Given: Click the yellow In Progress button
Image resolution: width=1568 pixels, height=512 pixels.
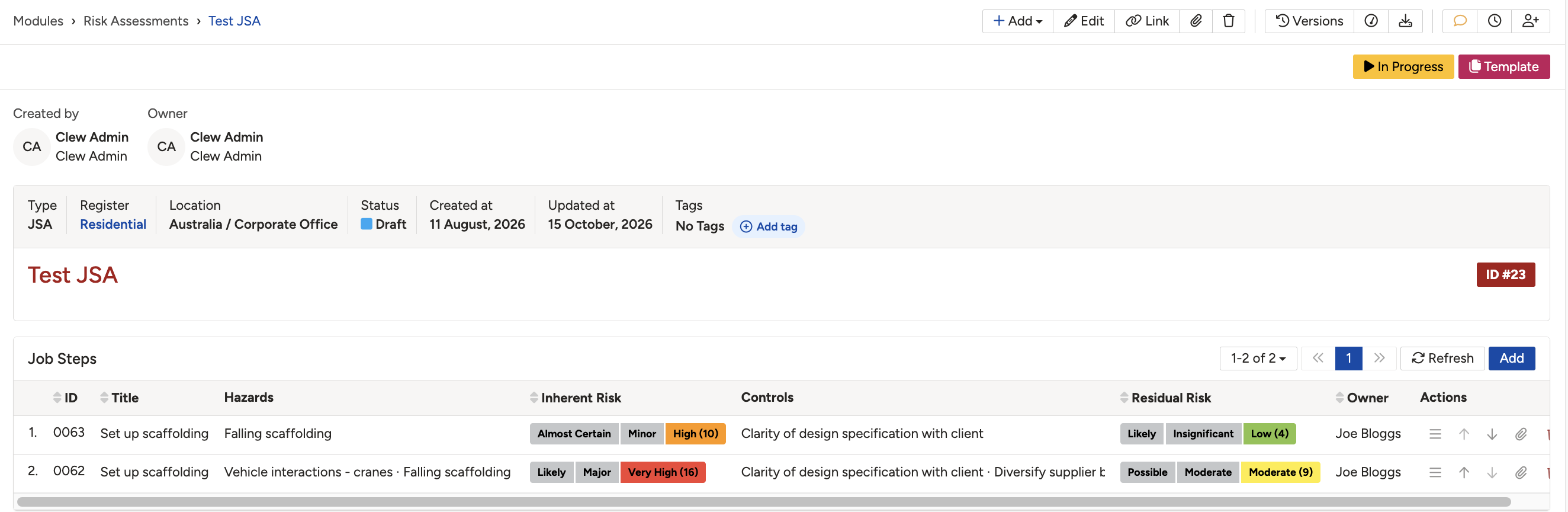Looking at the screenshot, I should pyautogui.click(x=1403, y=66).
